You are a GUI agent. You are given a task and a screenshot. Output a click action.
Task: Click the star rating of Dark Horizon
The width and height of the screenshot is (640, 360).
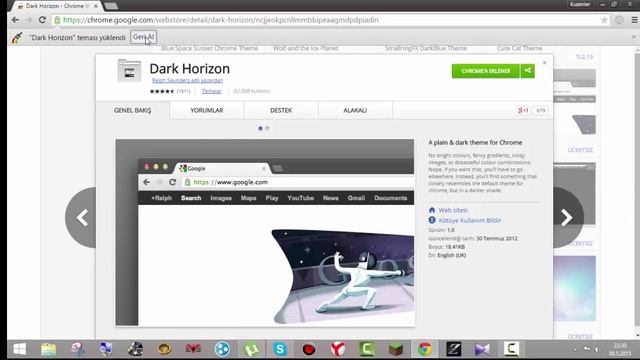coord(162,91)
